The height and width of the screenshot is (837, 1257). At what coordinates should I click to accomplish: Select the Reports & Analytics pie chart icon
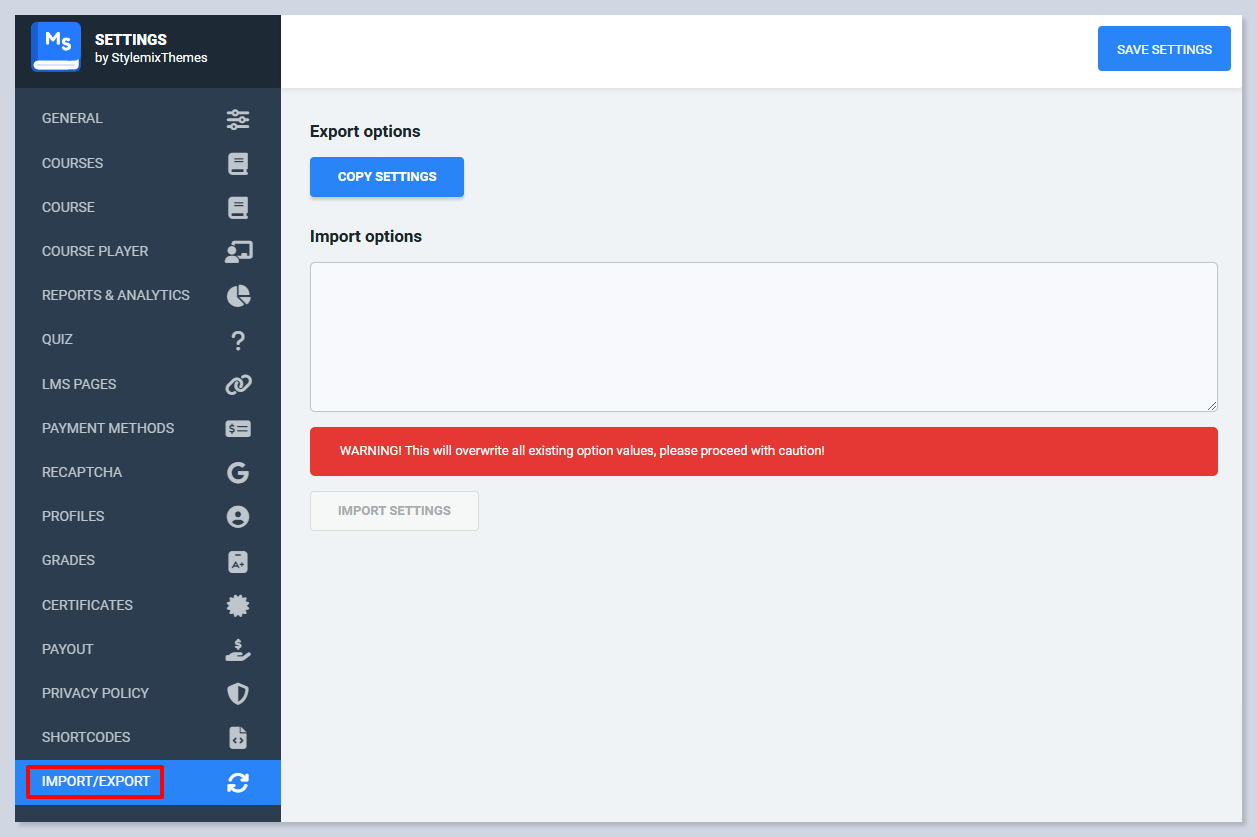[x=238, y=296]
